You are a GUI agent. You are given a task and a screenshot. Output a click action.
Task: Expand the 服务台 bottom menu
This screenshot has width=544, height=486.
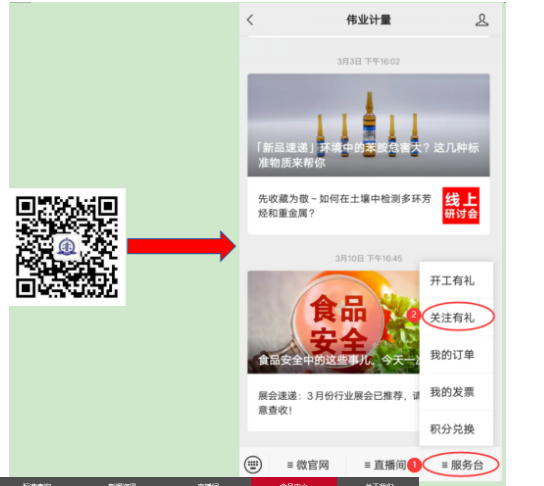click(x=462, y=465)
